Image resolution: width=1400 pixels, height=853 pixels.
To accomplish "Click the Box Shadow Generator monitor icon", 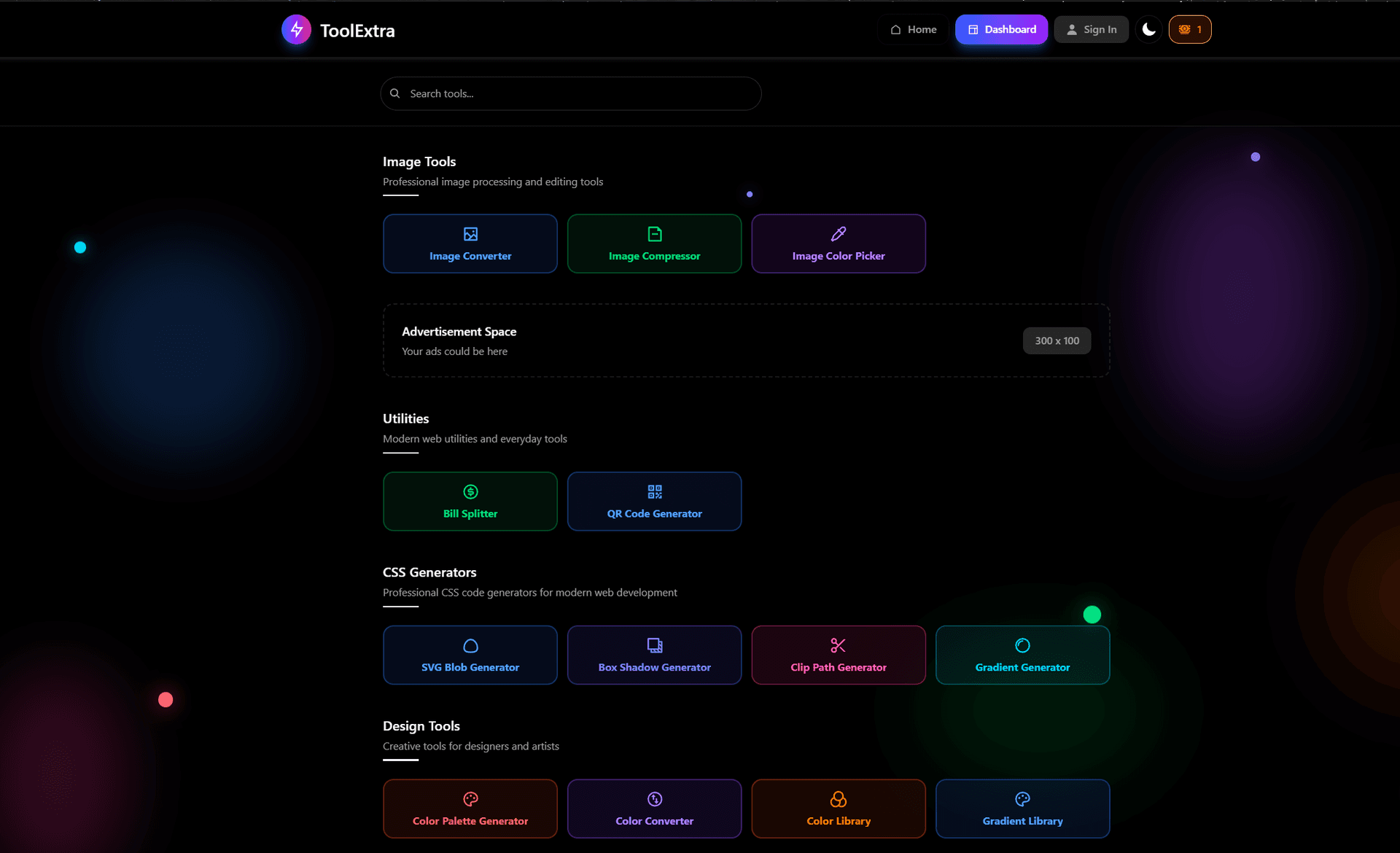I will (654, 644).
